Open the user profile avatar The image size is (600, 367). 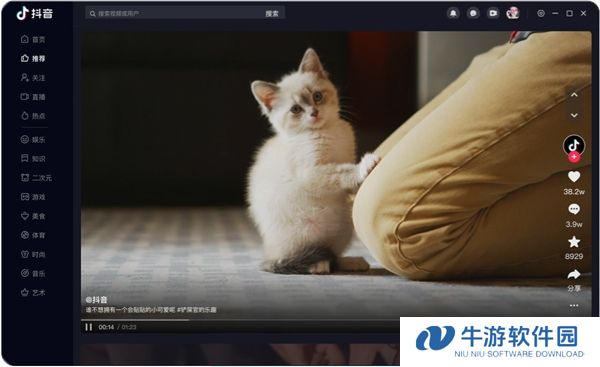[x=513, y=13]
